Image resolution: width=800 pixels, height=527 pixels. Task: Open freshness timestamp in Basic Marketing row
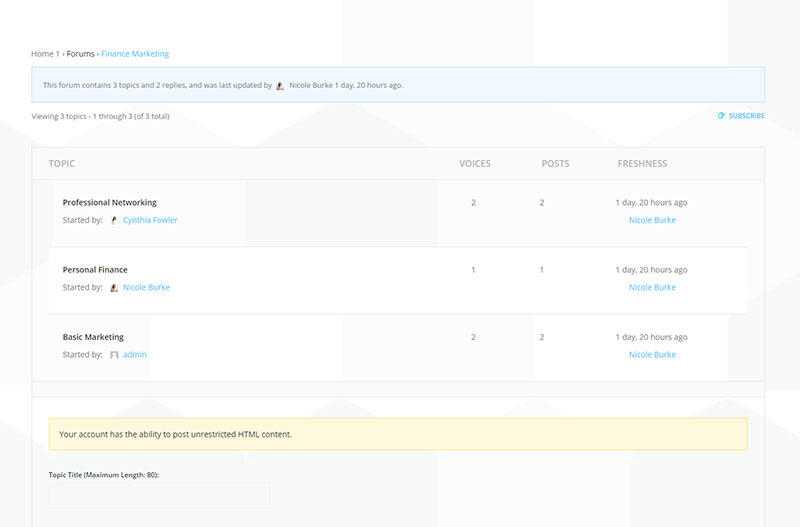[651, 337]
